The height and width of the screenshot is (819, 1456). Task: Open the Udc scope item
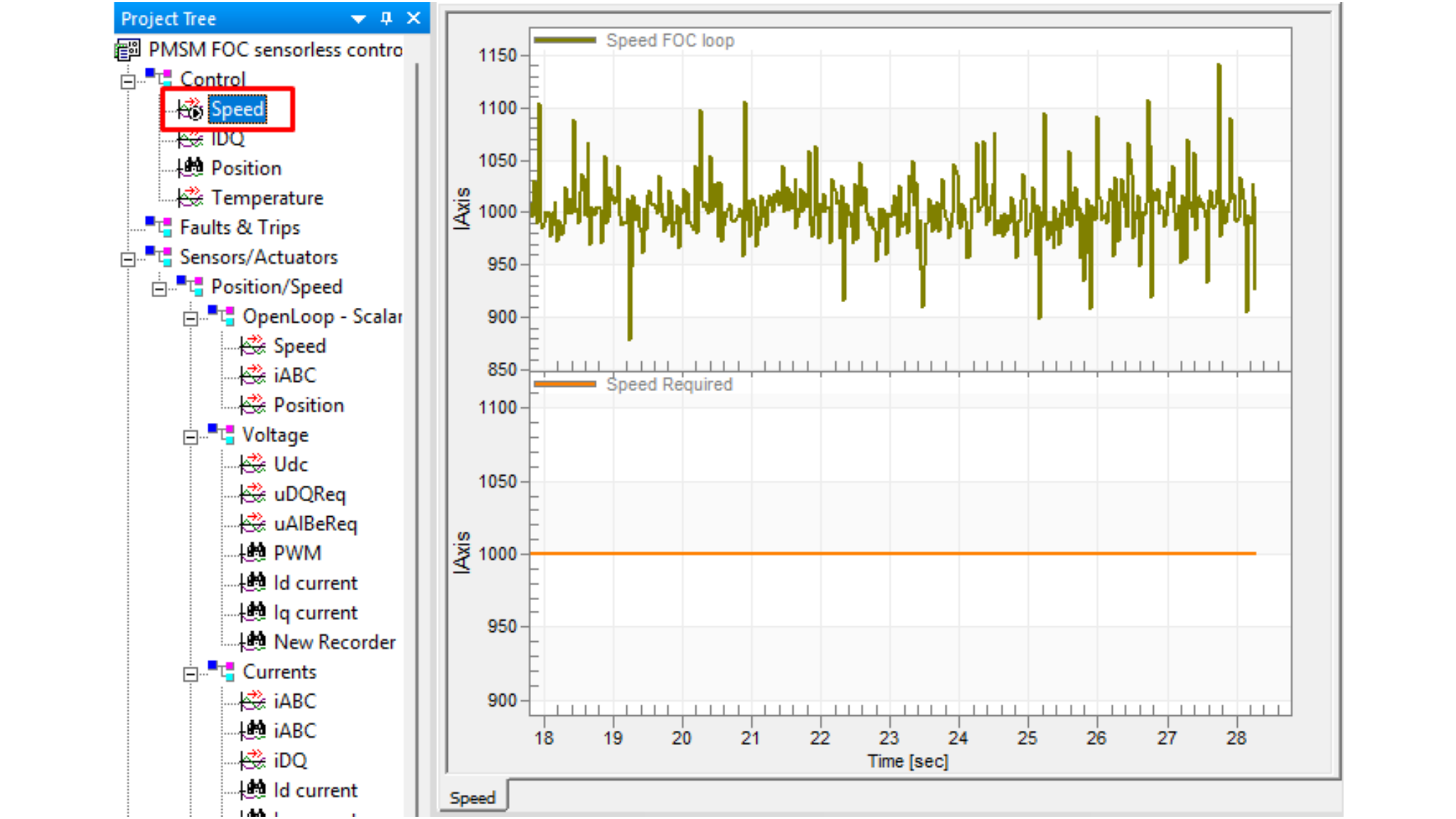click(x=291, y=464)
